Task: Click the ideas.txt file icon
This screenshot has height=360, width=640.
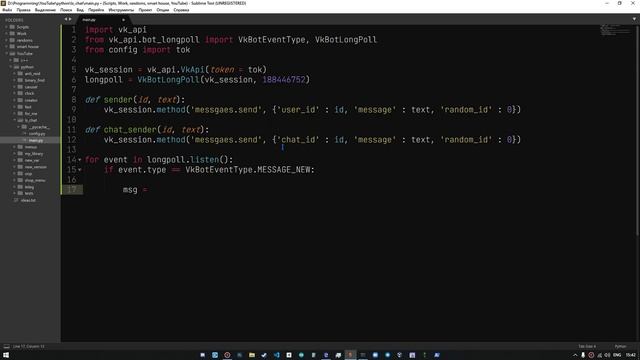Action: (x=16, y=200)
